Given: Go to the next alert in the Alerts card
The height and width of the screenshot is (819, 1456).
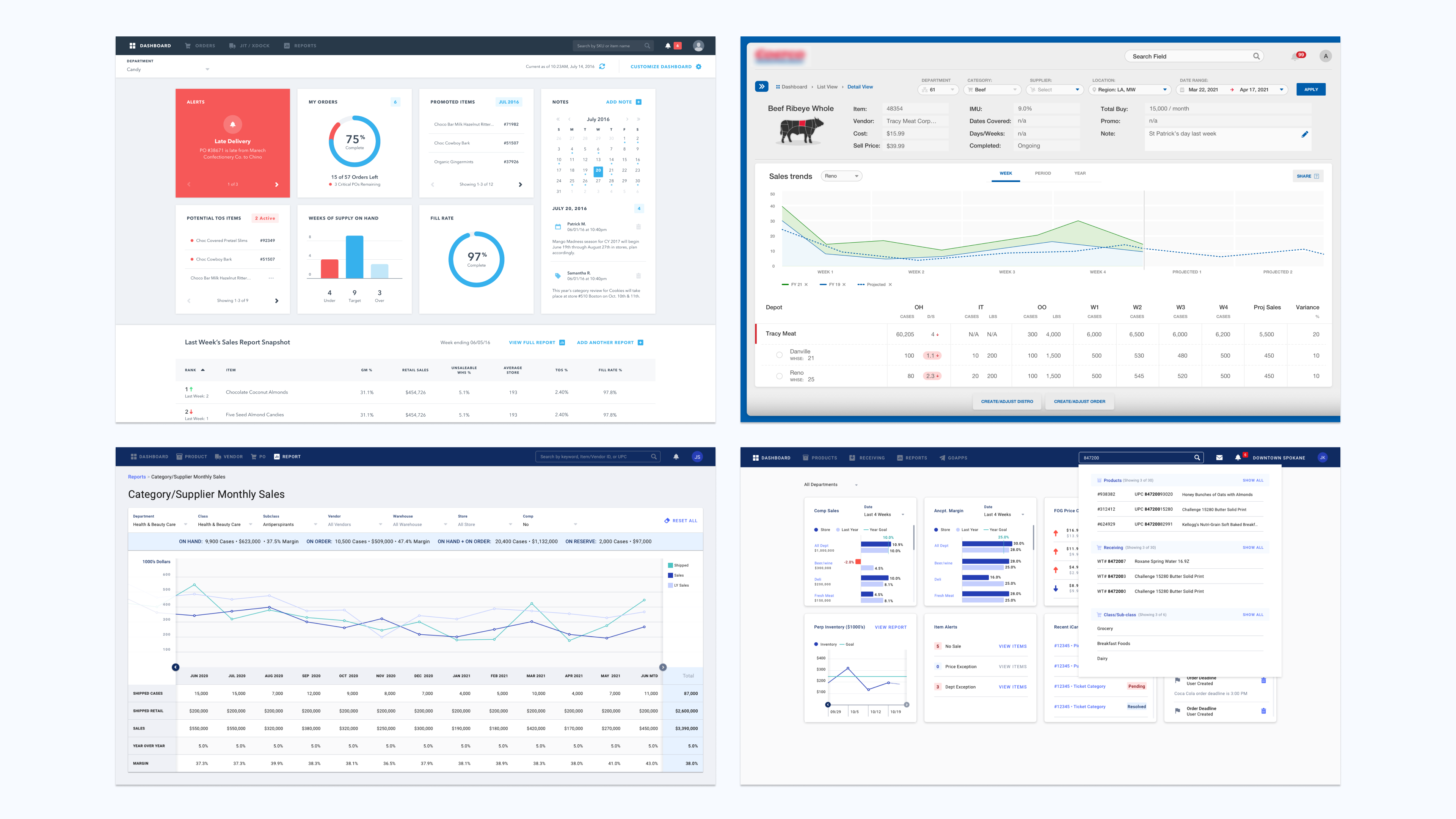Looking at the screenshot, I should (276, 184).
